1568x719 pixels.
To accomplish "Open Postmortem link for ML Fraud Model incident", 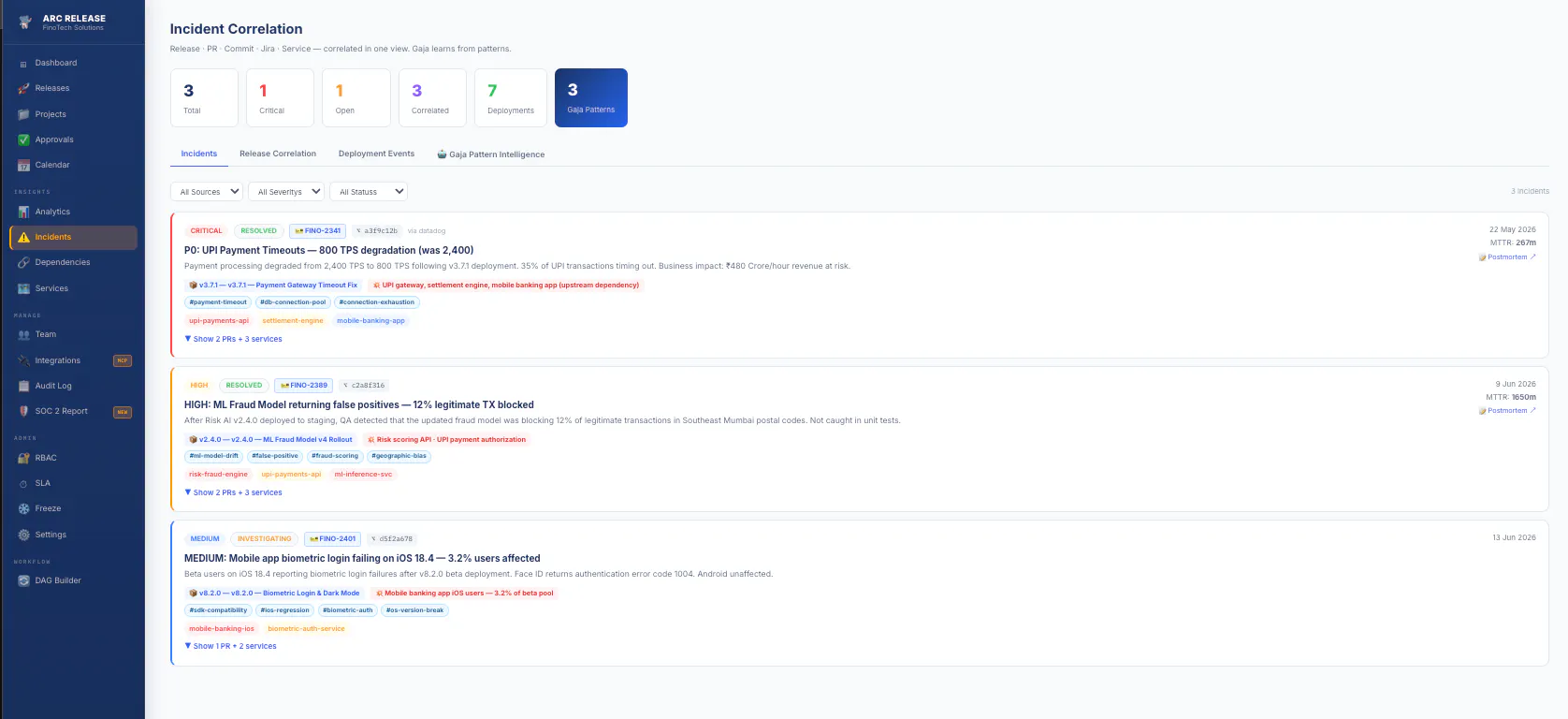I will click(1507, 410).
